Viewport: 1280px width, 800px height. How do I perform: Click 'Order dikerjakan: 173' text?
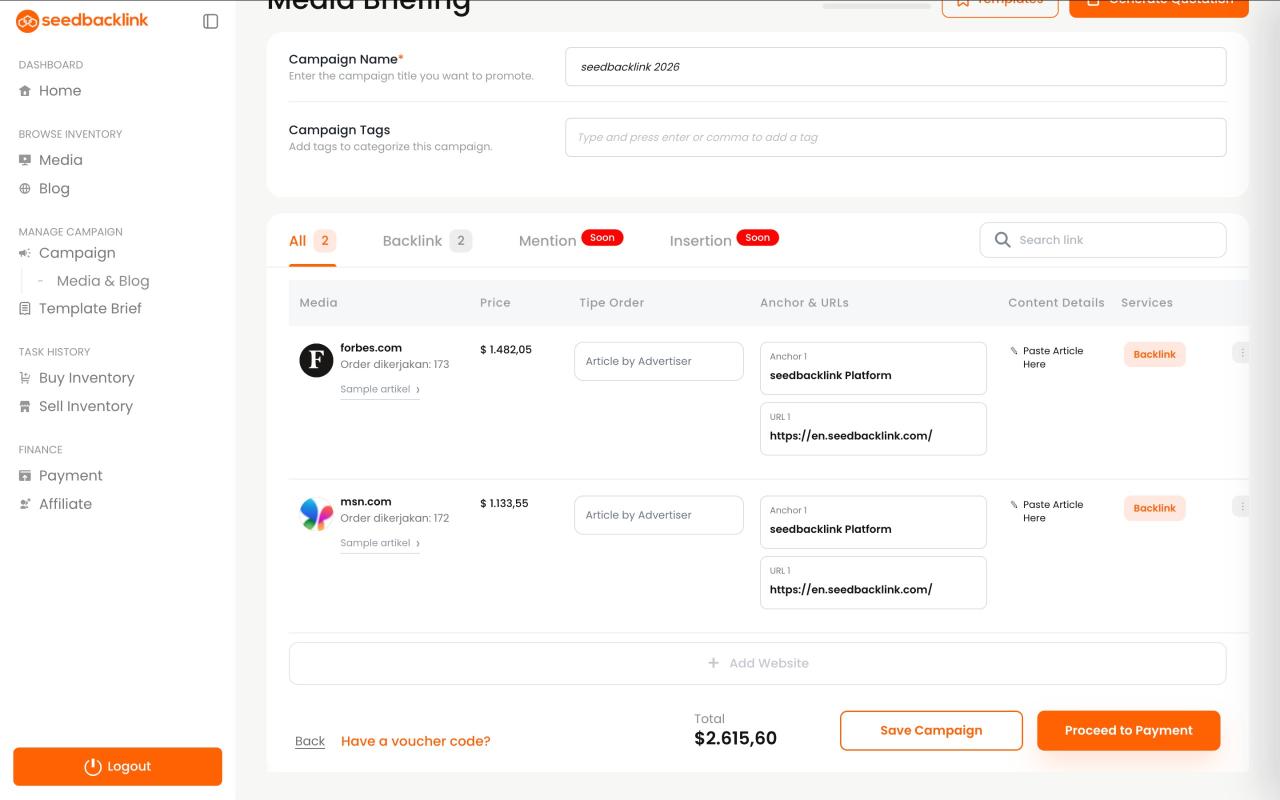pyautogui.click(x=395, y=365)
